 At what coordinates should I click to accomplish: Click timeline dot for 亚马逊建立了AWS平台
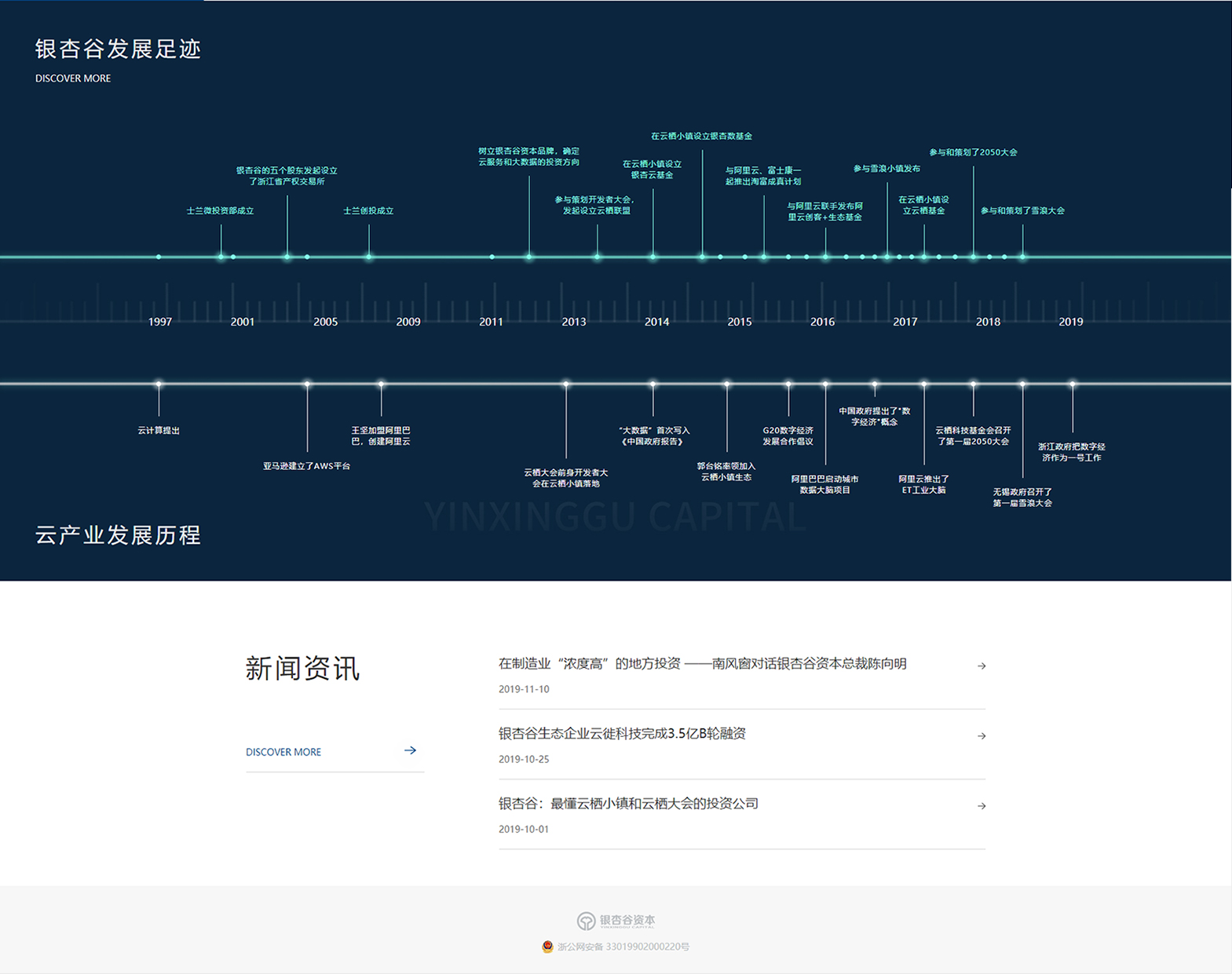pyautogui.click(x=307, y=384)
